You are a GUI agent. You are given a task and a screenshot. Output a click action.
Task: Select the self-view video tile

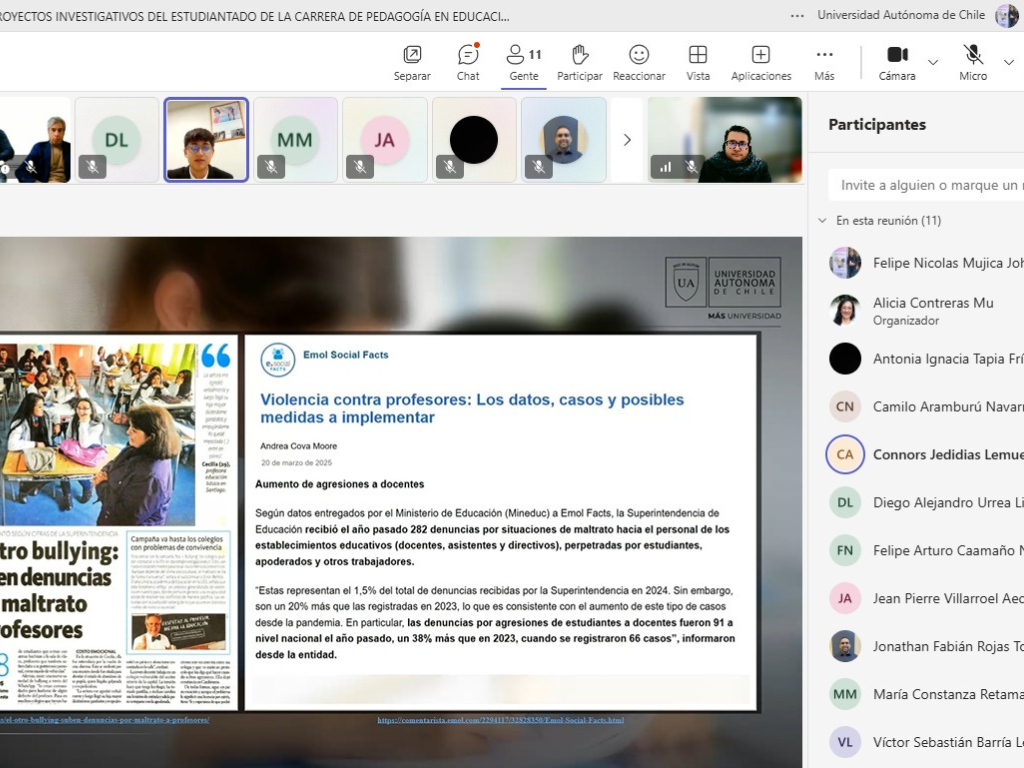[724, 140]
